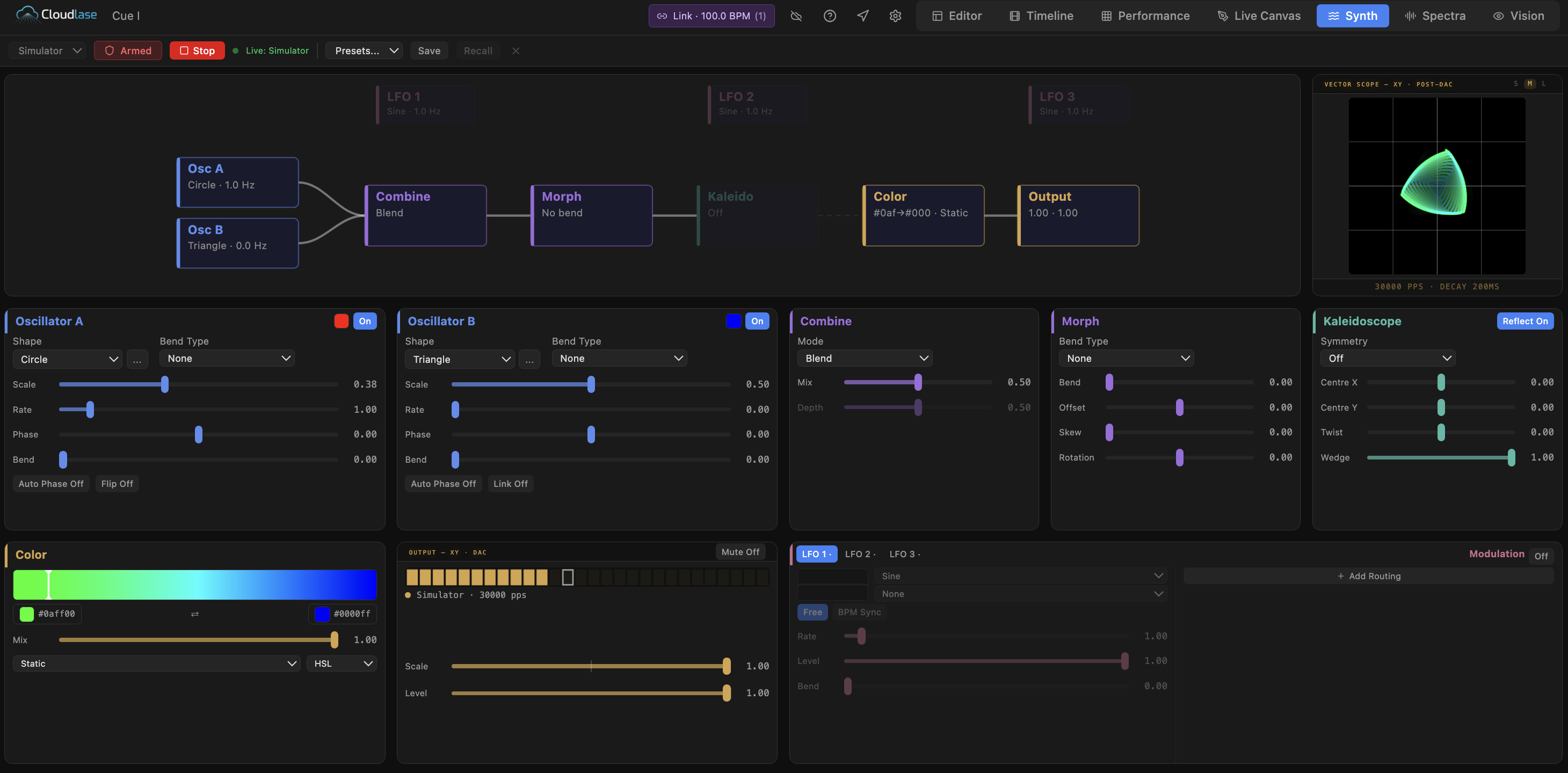Click the paper plane send icon

(x=862, y=16)
